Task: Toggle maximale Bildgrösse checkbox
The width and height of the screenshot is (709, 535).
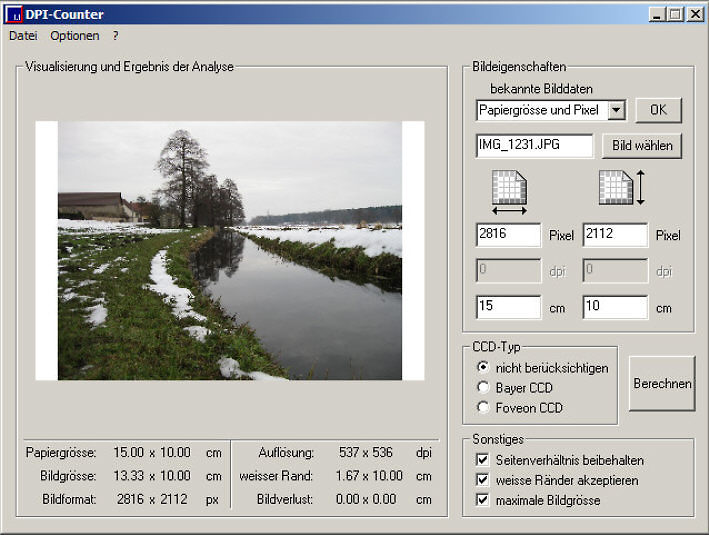Action: 483,500
